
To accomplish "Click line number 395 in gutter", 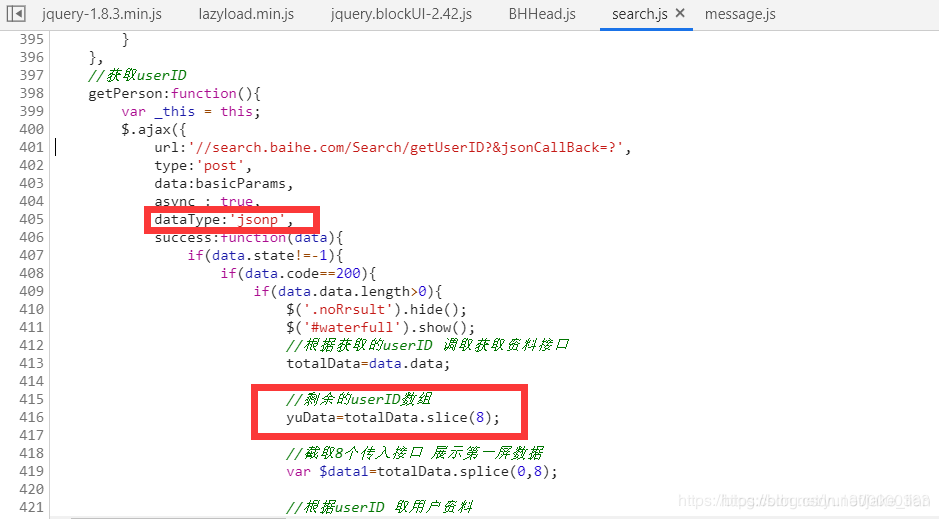I will point(32,40).
